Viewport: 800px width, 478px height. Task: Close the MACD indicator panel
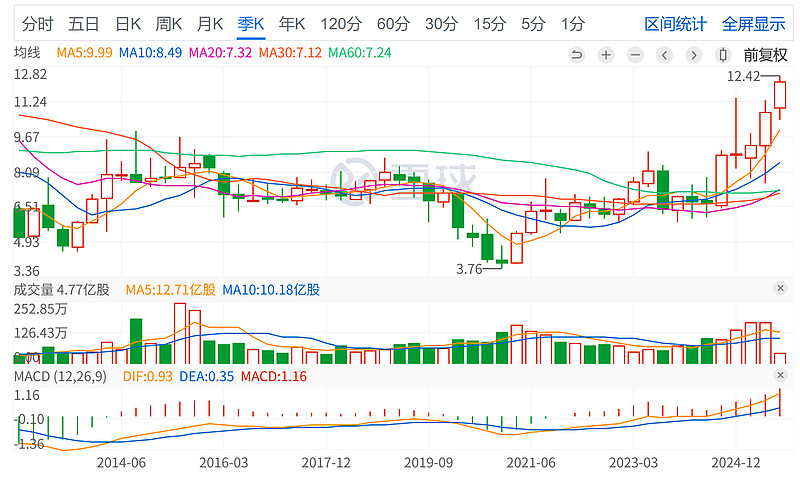point(780,375)
